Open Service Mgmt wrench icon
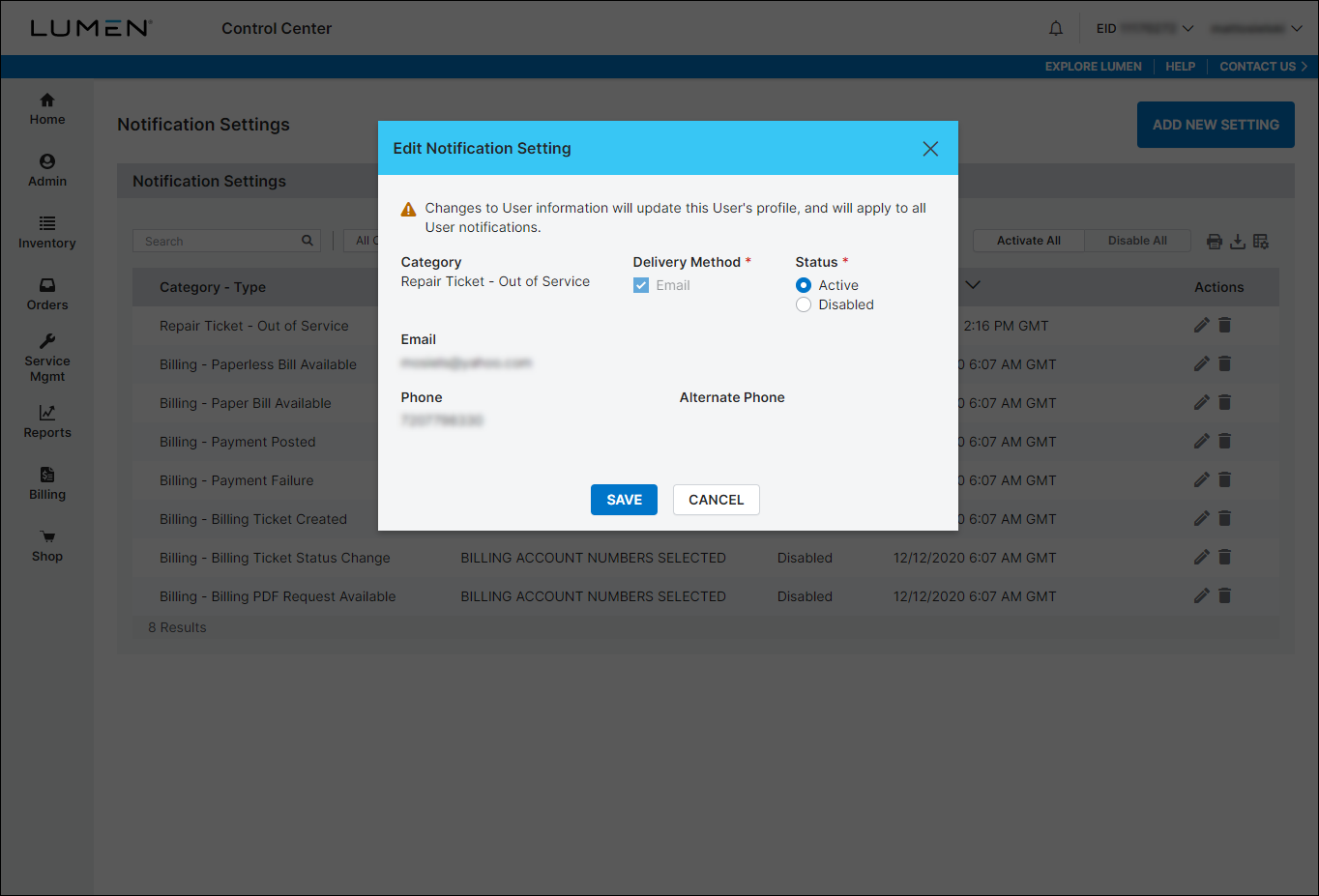This screenshot has height=896, width=1319. click(47, 341)
